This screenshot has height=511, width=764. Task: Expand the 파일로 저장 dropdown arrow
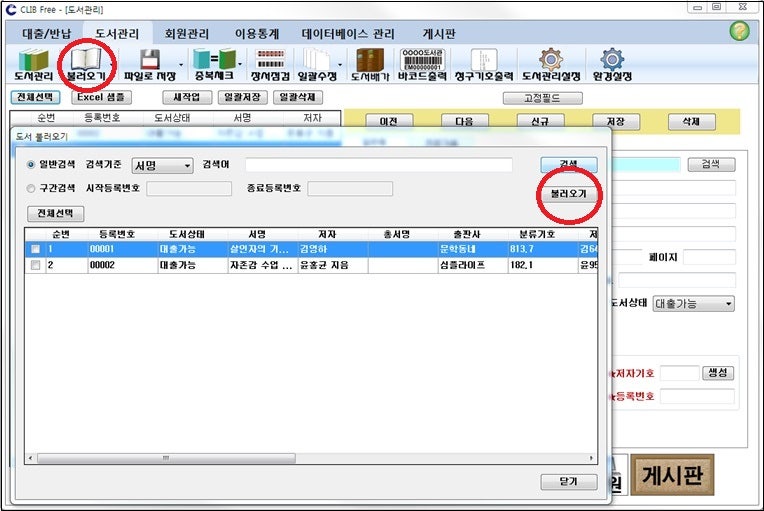[181, 64]
